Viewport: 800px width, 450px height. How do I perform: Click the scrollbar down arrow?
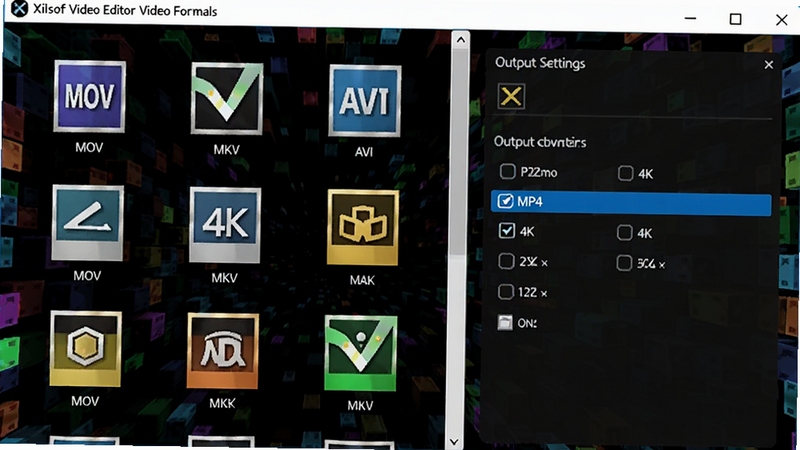(454, 441)
